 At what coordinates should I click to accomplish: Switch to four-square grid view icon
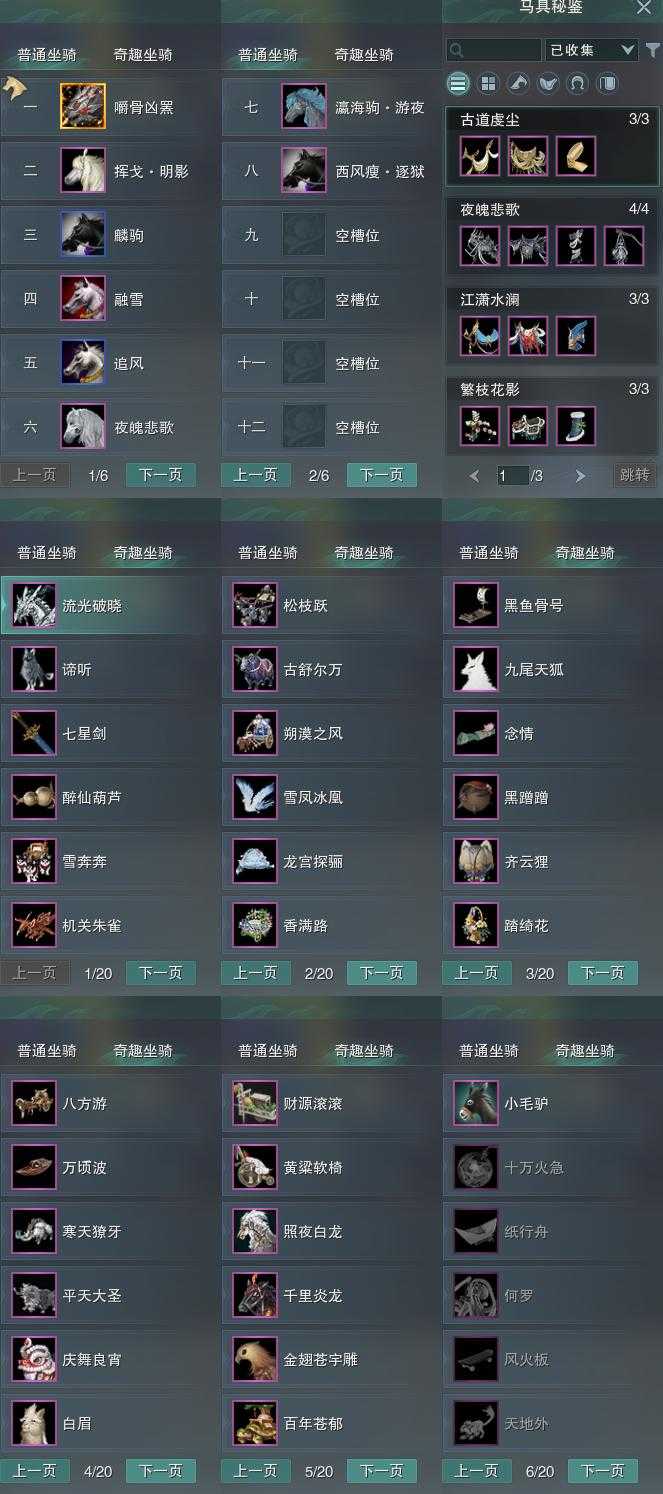point(488,83)
